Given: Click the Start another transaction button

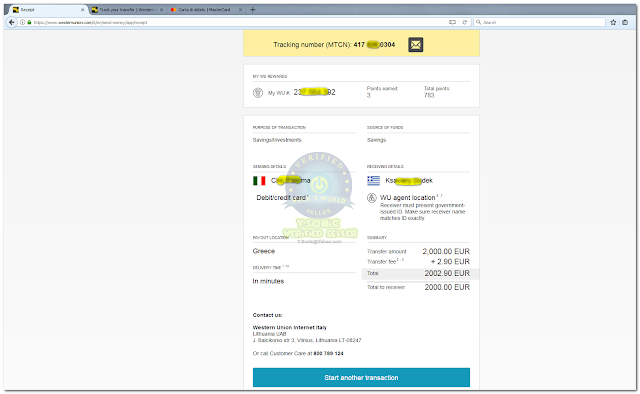Looking at the screenshot, I should coord(361,378).
